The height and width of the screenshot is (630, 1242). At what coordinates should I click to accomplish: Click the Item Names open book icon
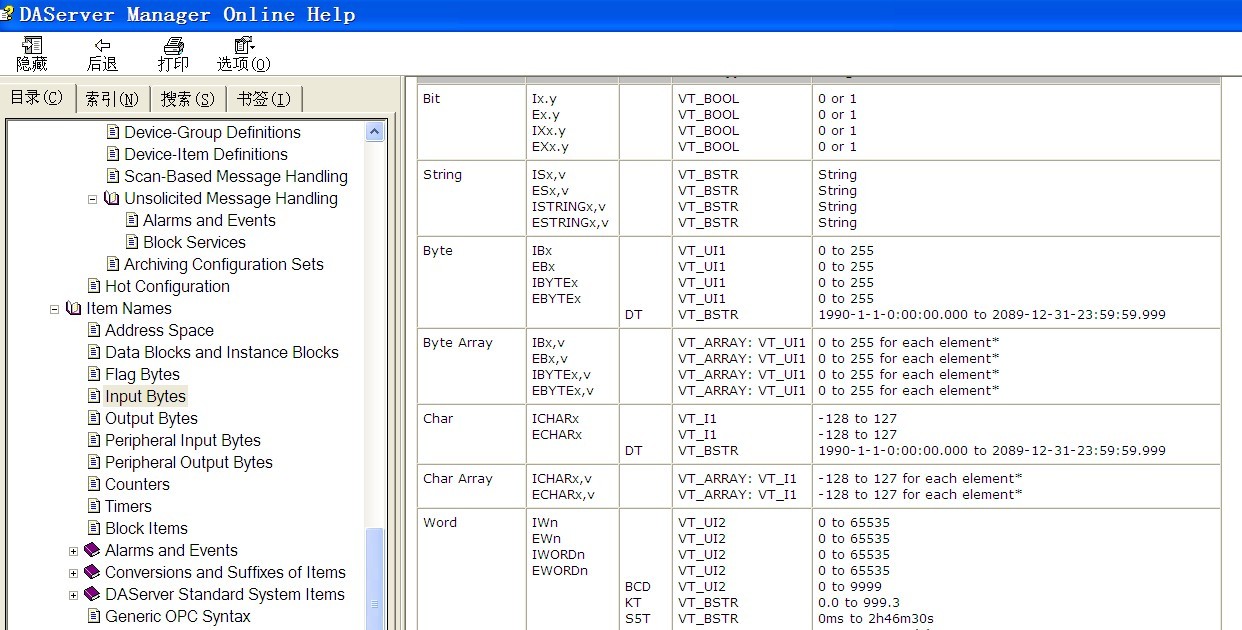(74, 308)
